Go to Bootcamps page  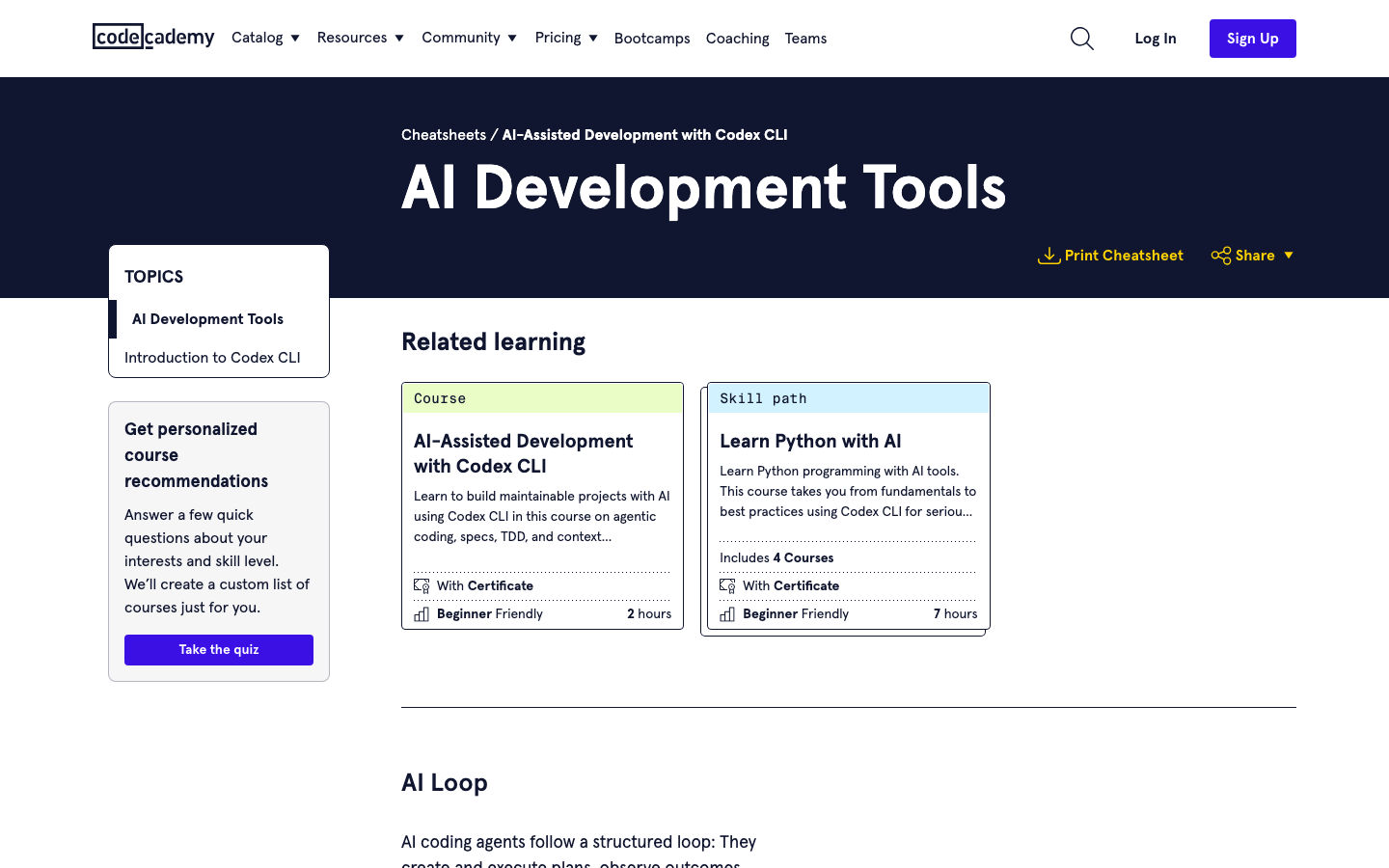[x=652, y=39]
